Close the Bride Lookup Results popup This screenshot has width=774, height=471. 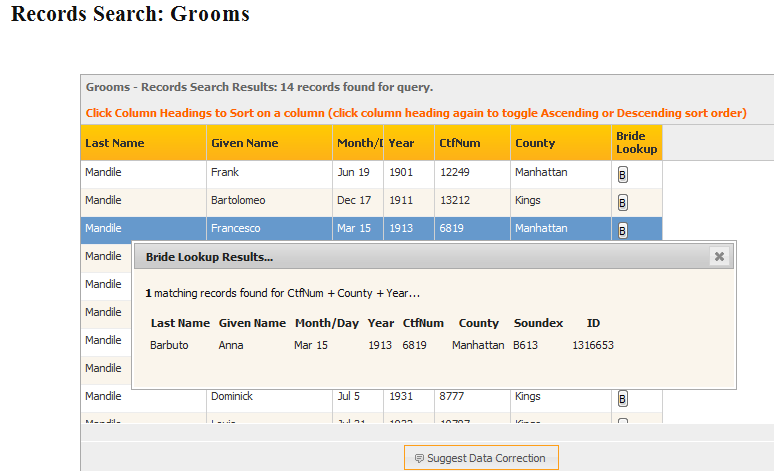click(x=719, y=256)
